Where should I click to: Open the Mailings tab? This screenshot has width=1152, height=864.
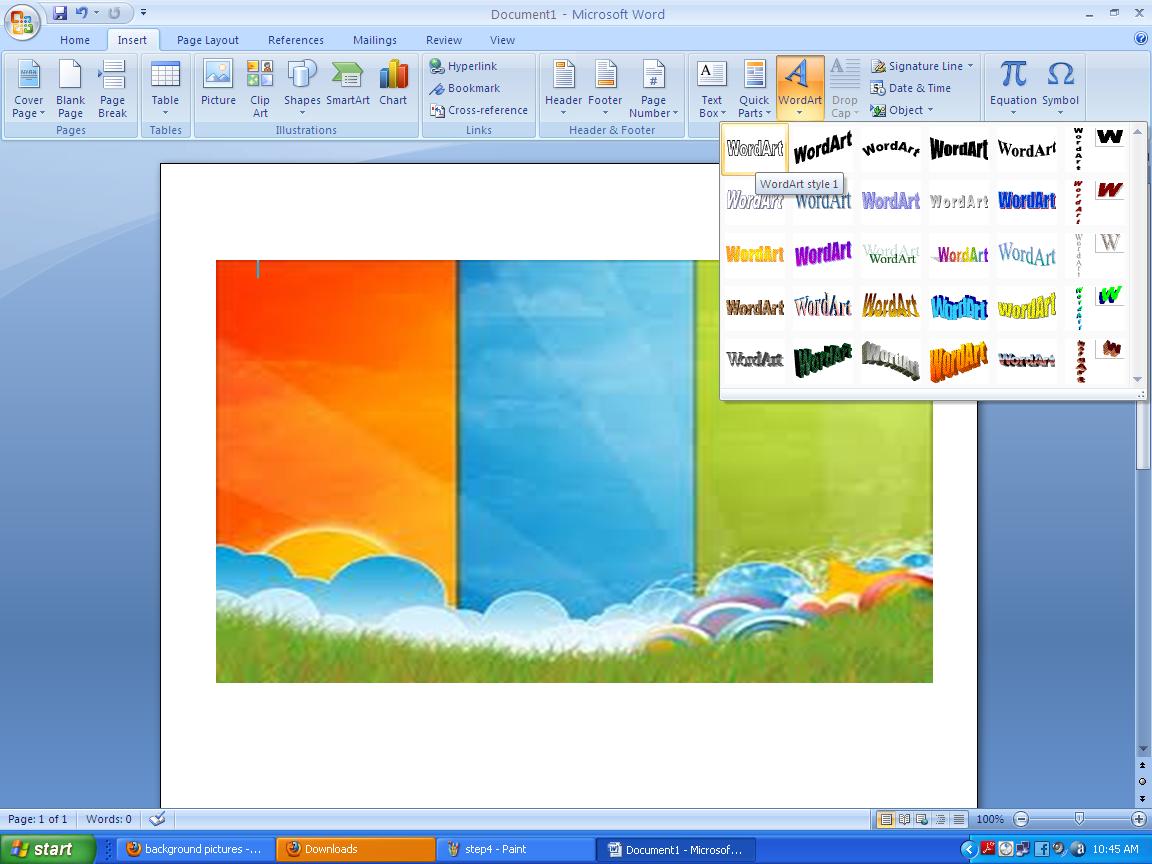tap(375, 40)
